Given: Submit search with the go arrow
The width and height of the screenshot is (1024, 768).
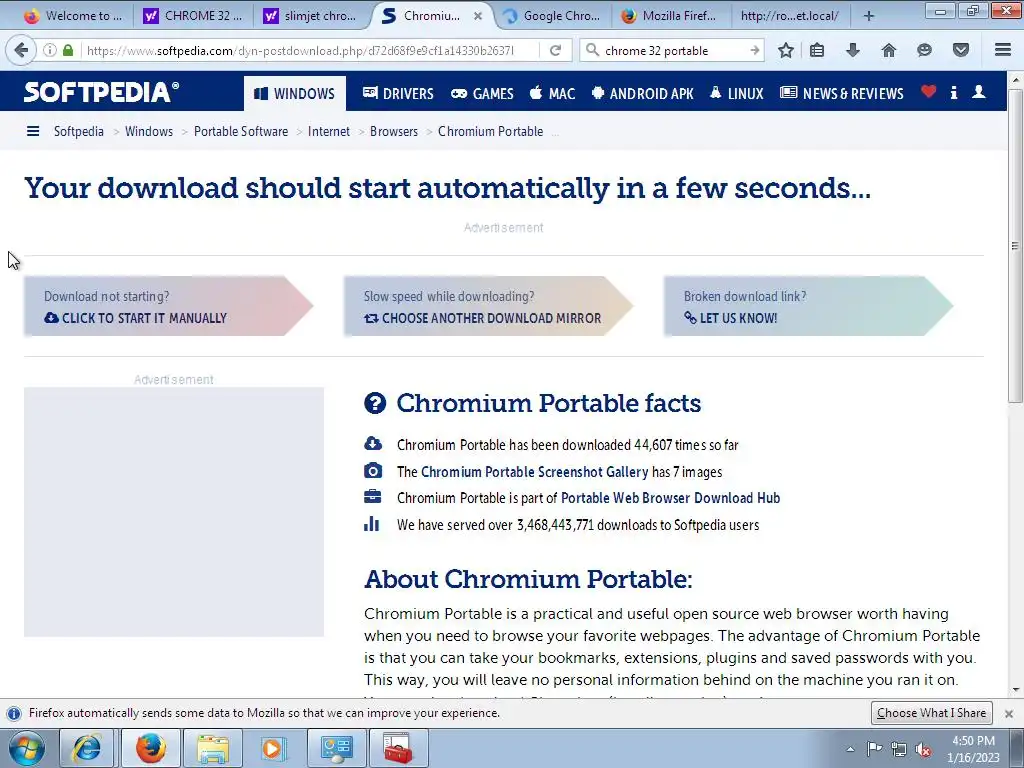Looking at the screenshot, I should pyautogui.click(x=755, y=50).
